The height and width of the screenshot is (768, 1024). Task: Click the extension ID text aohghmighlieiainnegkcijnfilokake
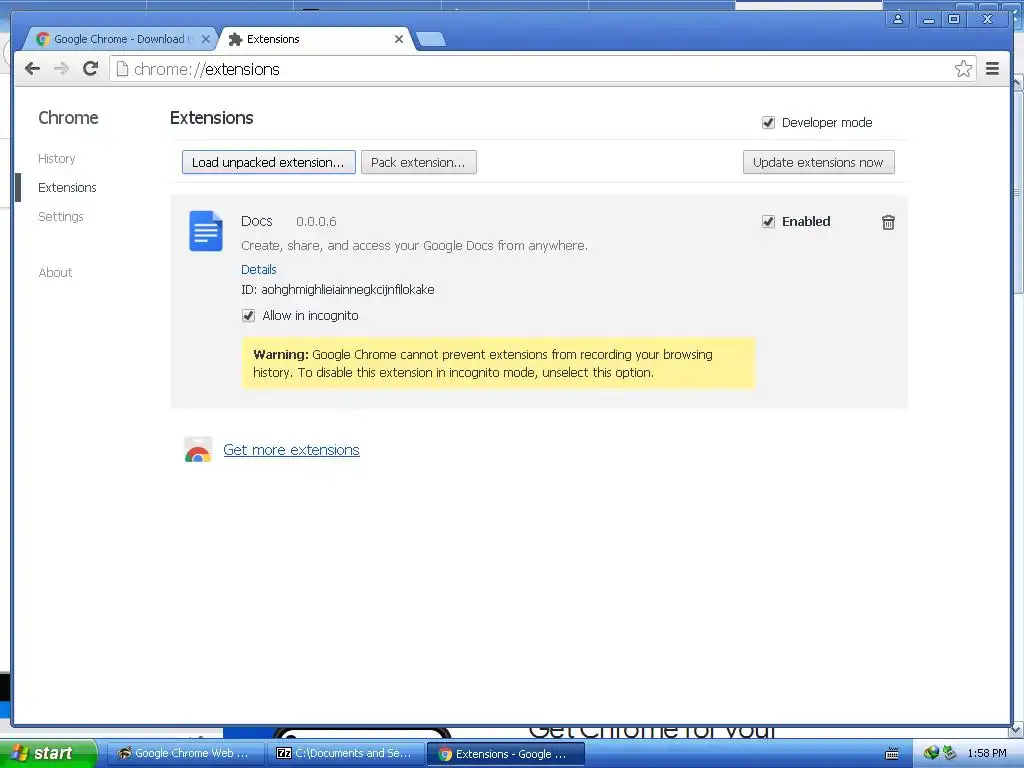tap(347, 289)
